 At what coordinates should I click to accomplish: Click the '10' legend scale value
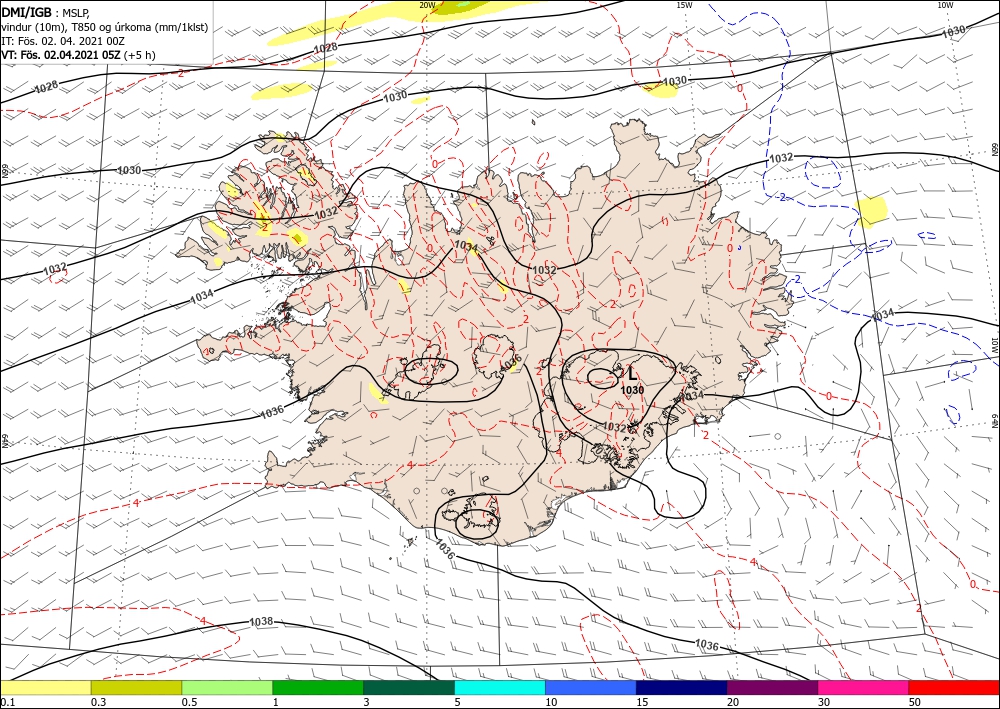coord(551,702)
